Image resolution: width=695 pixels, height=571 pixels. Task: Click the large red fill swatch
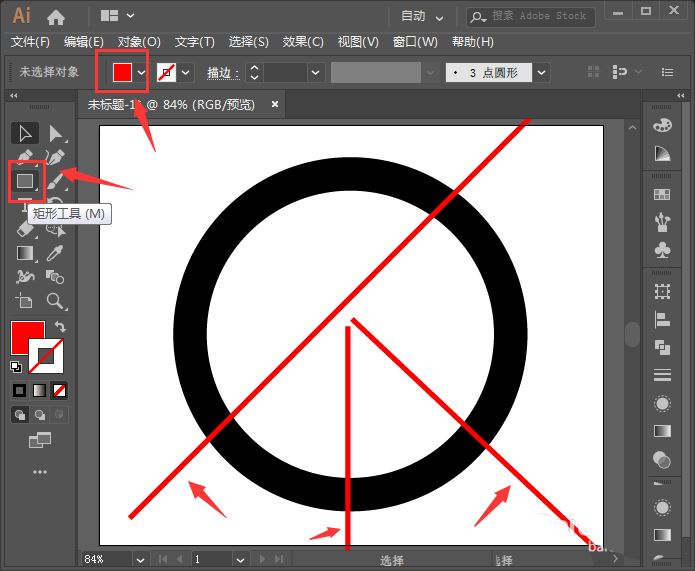(x=26, y=337)
